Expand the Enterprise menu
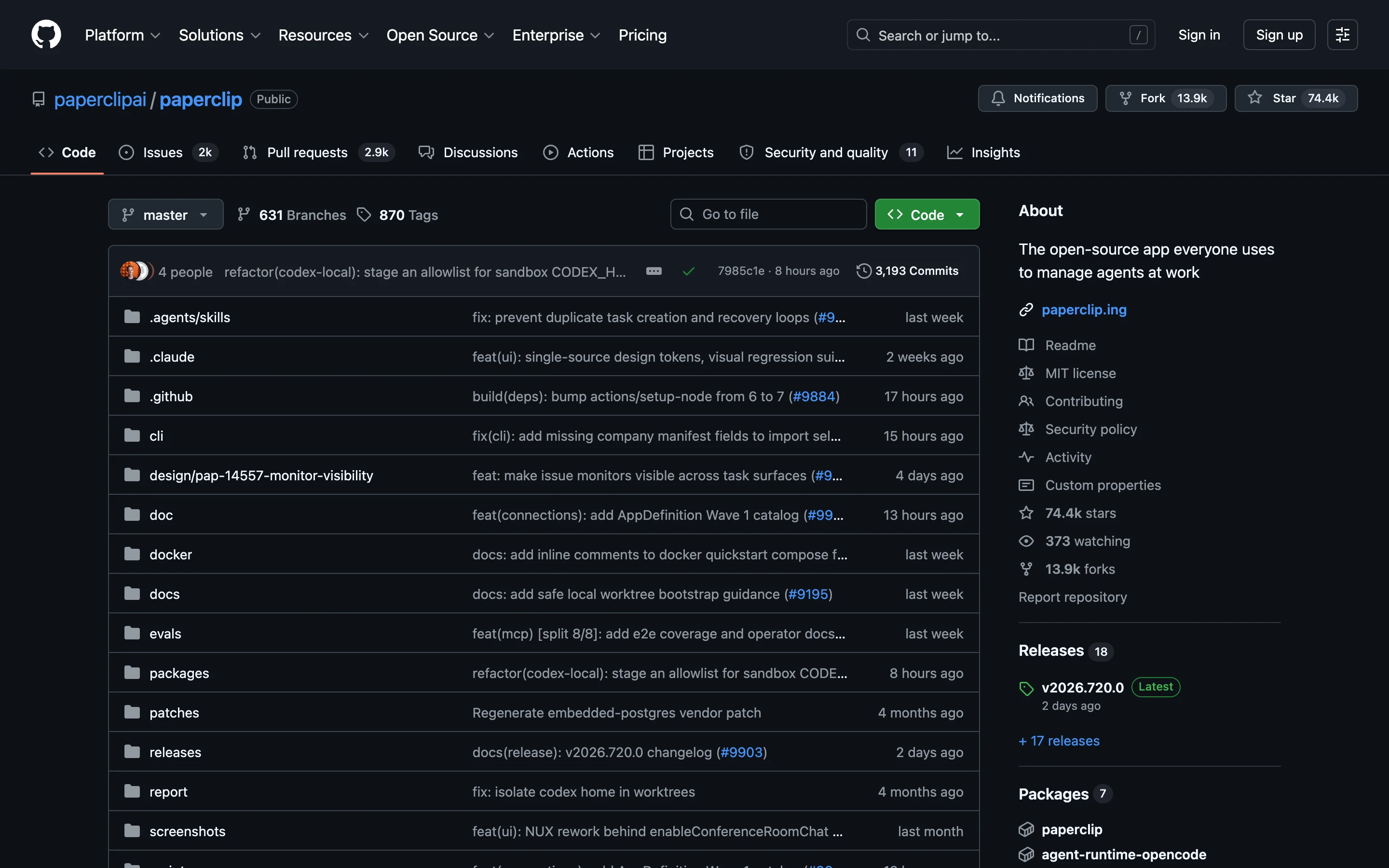This screenshot has height=868, width=1389. tap(556, 35)
